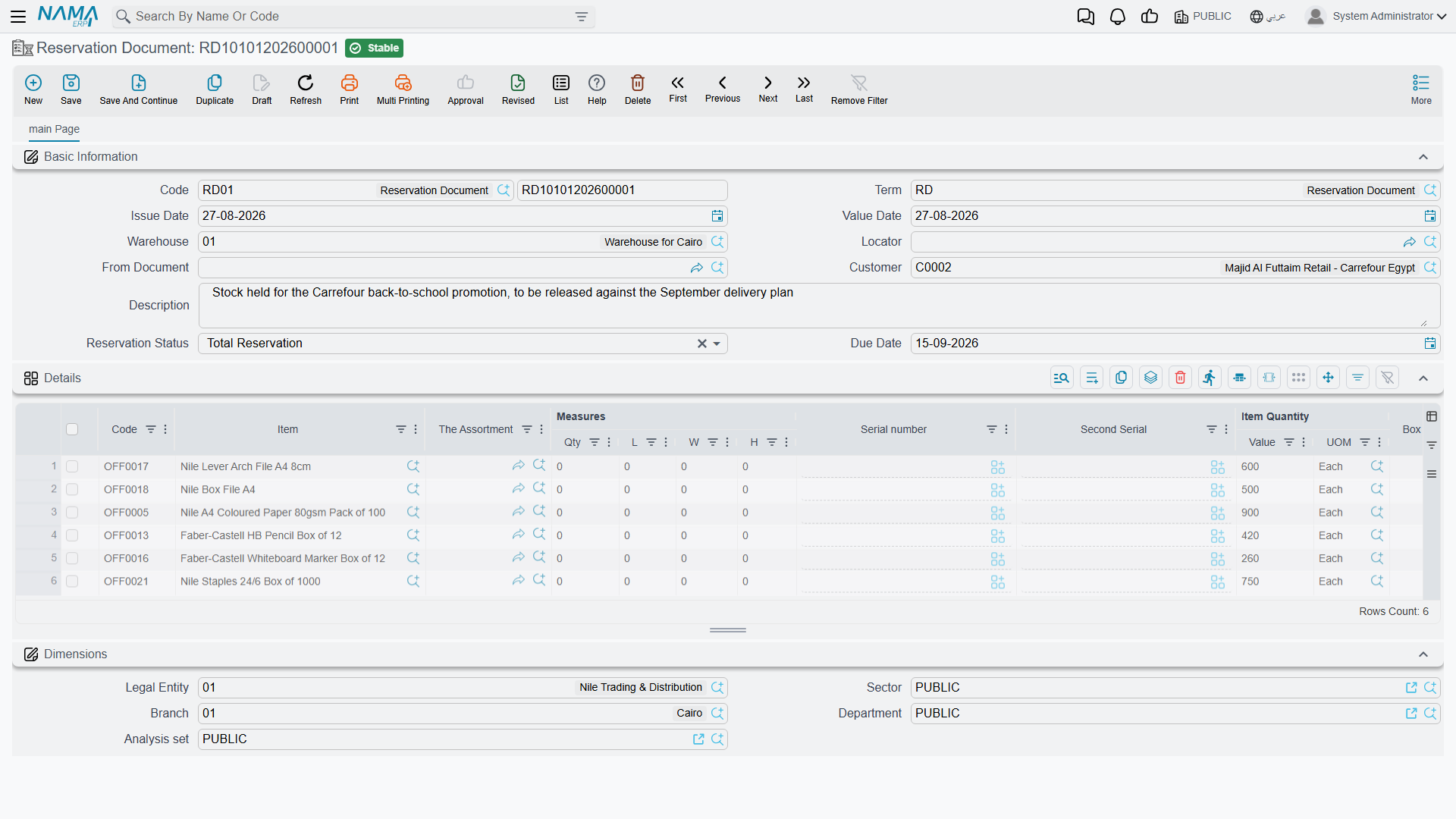Look up item for Nile Box File A4 row

point(413,489)
